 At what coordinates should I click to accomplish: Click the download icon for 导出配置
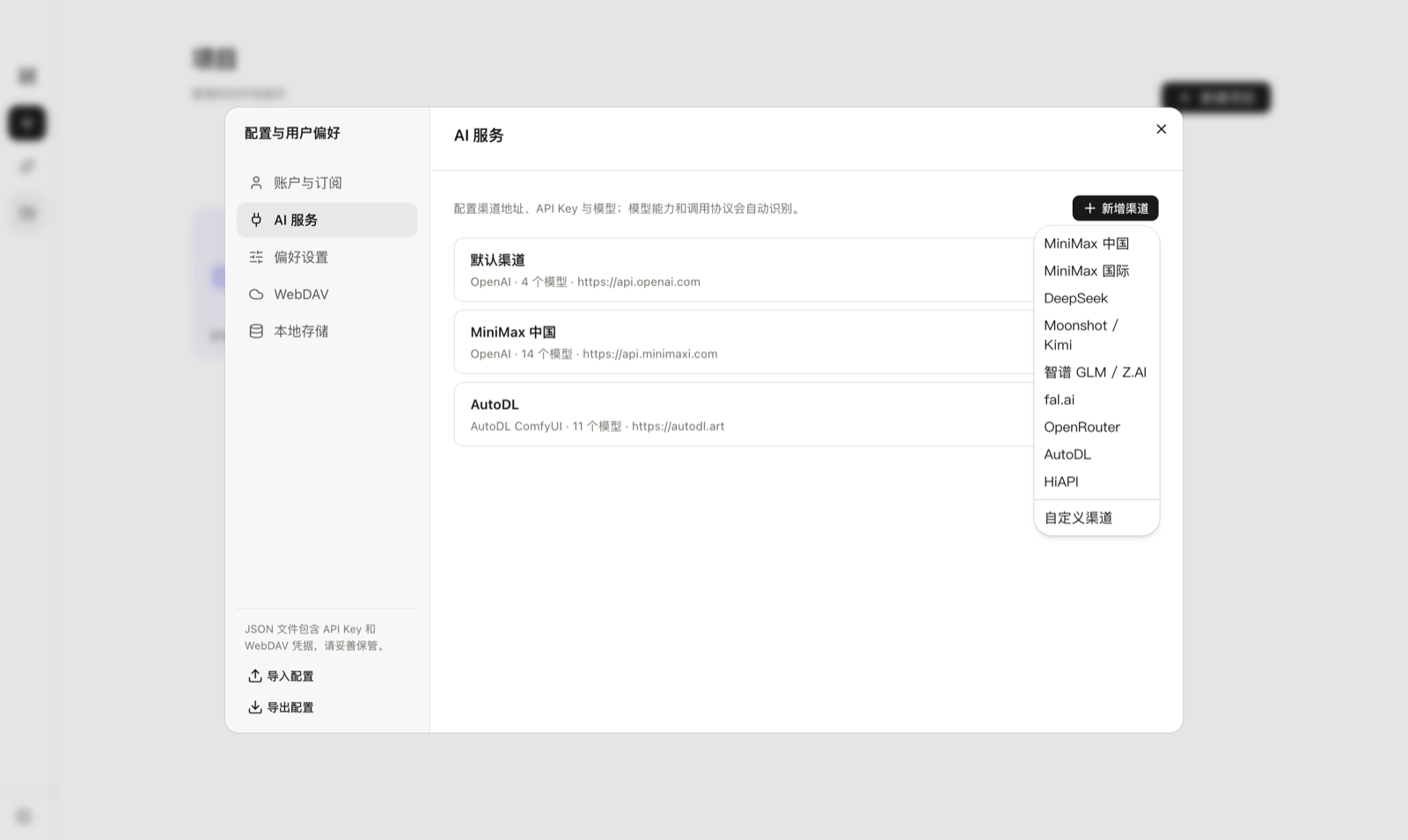(254, 707)
